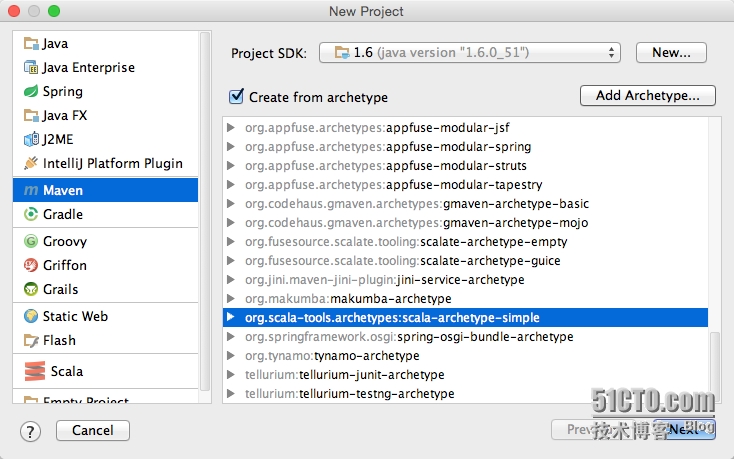Select scalate-archetype-guice row

click(x=465, y=261)
